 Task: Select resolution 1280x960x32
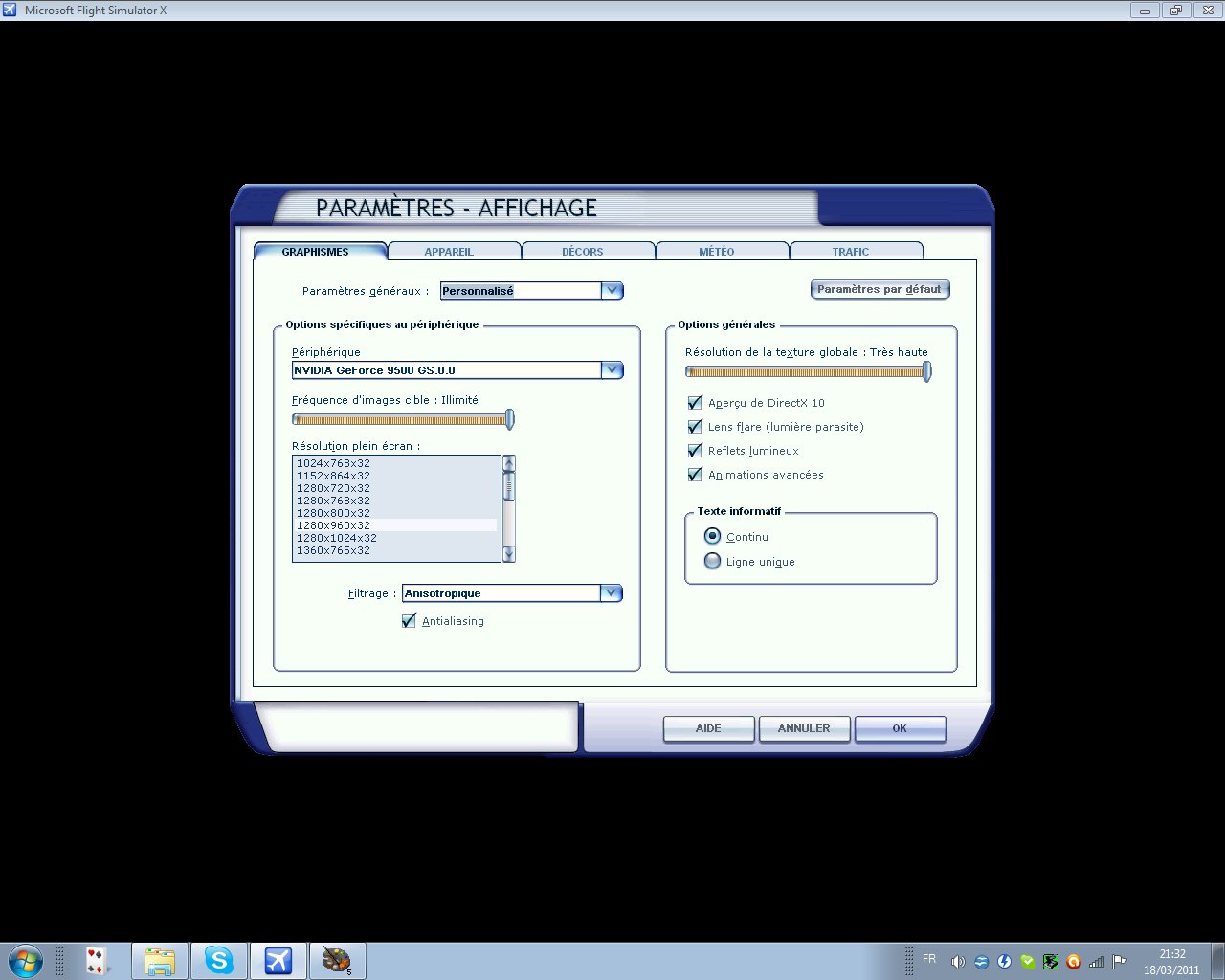point(396,525)
